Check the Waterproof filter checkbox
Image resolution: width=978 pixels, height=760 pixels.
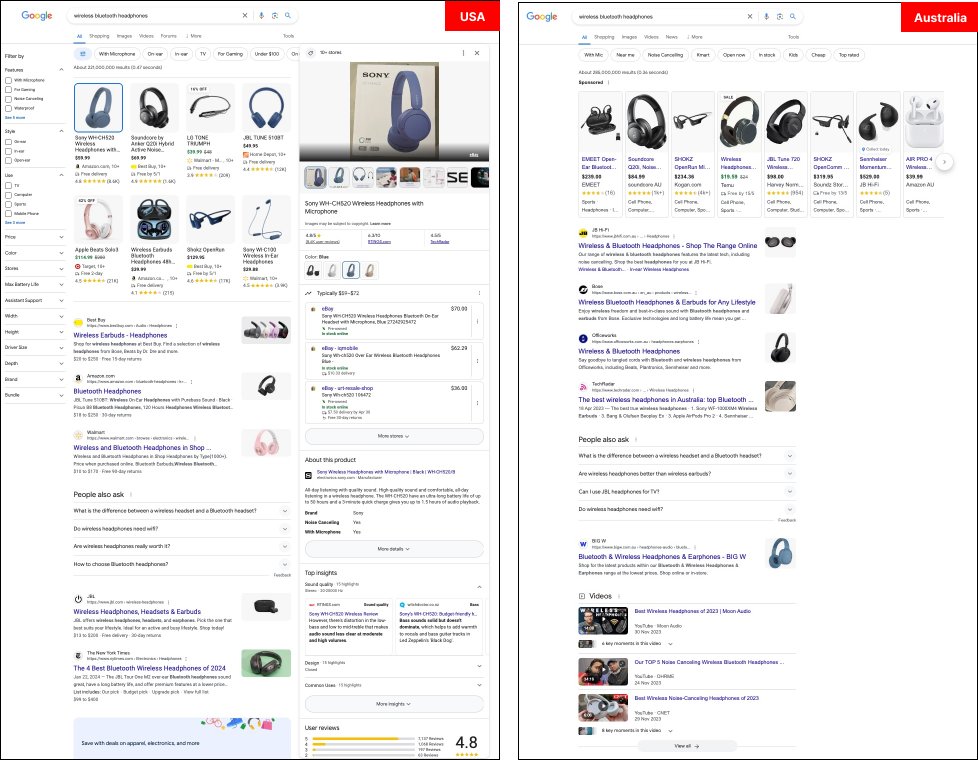click(8, 108)
